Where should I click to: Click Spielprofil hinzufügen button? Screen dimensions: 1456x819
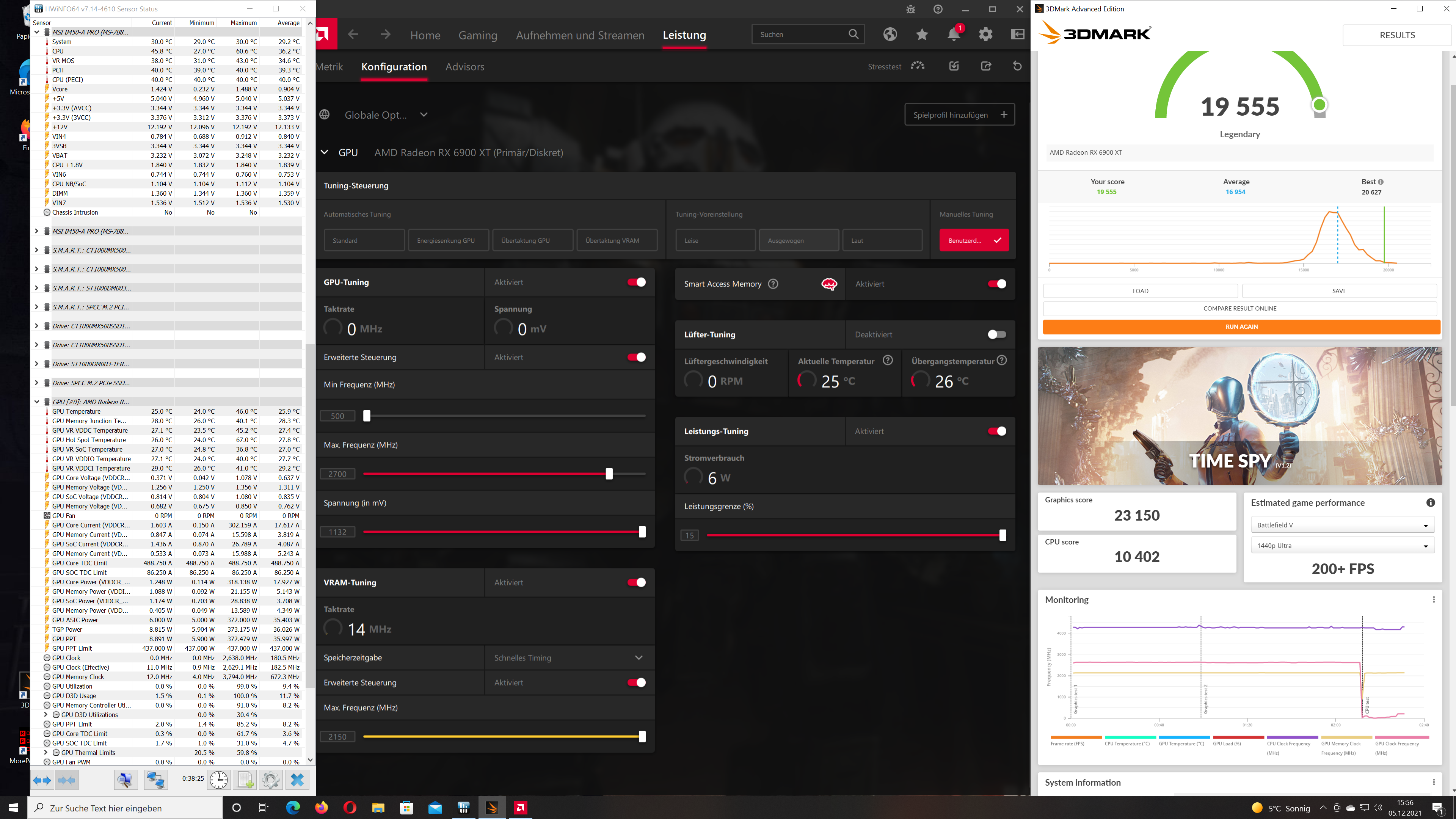959,115
